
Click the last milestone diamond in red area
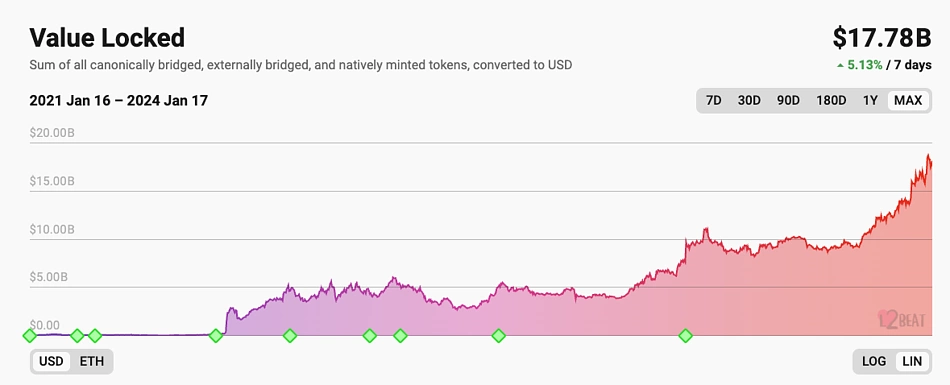pos(685,335)
